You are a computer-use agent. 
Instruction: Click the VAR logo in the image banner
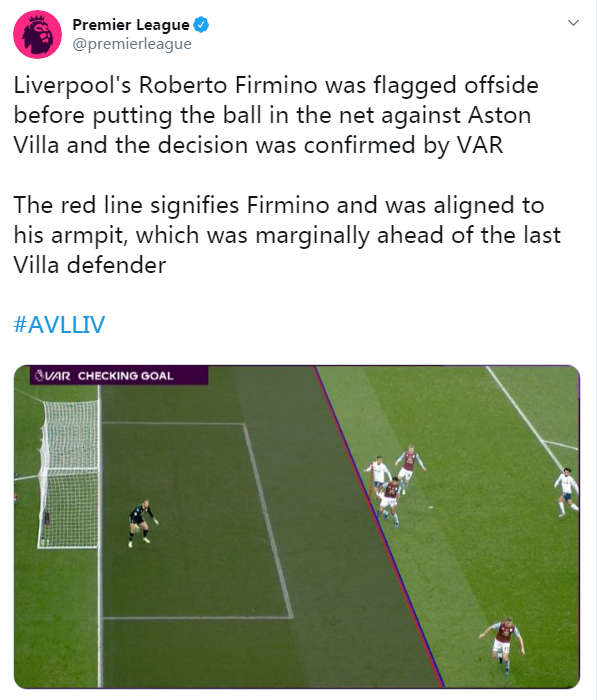(x=52, y=375)
